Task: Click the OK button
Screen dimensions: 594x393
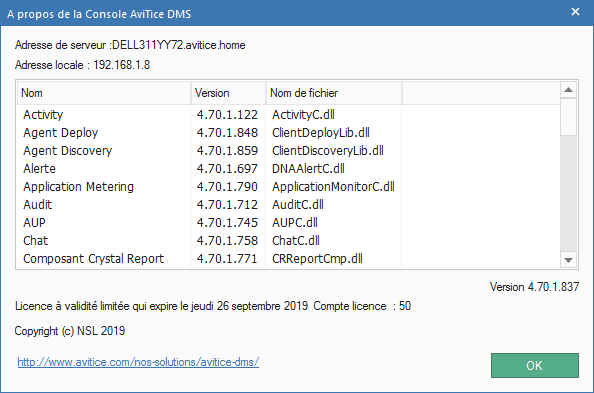Action: tap(535, 365)
